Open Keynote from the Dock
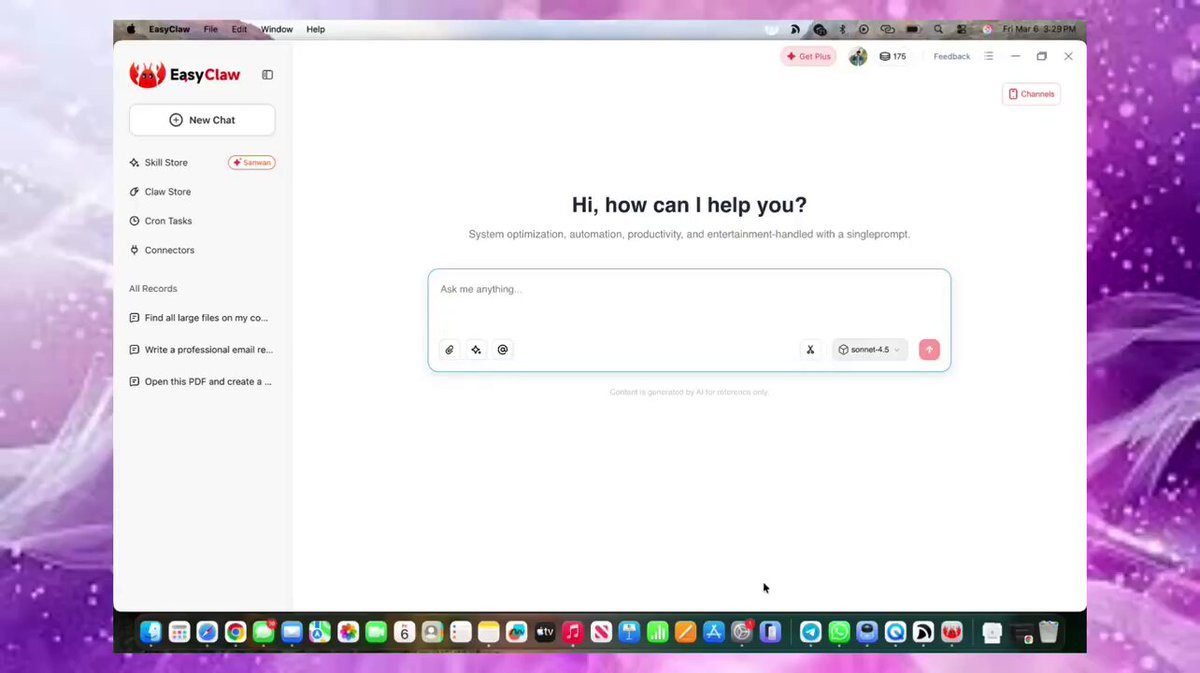Viewport: 1200px width, 673px height. (629, 632)
